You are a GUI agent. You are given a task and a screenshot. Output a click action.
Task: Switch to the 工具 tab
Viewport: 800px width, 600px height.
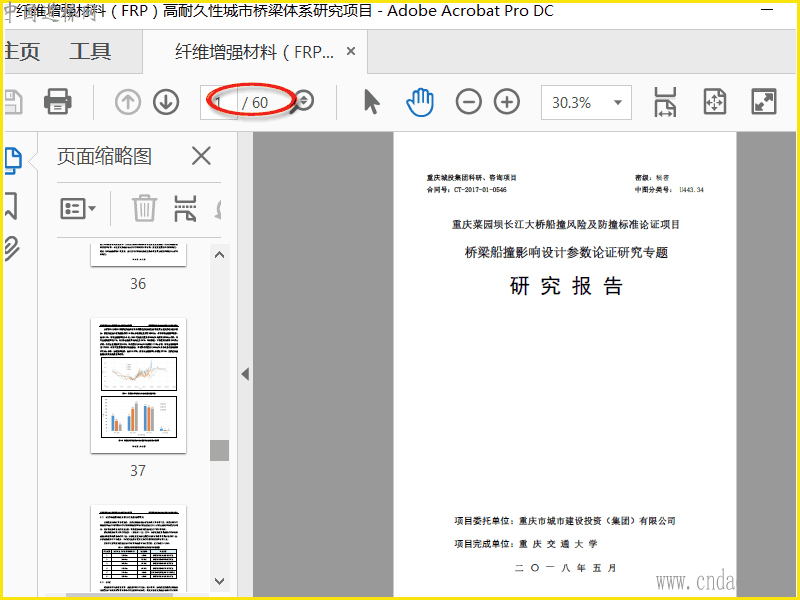point(90,52)
